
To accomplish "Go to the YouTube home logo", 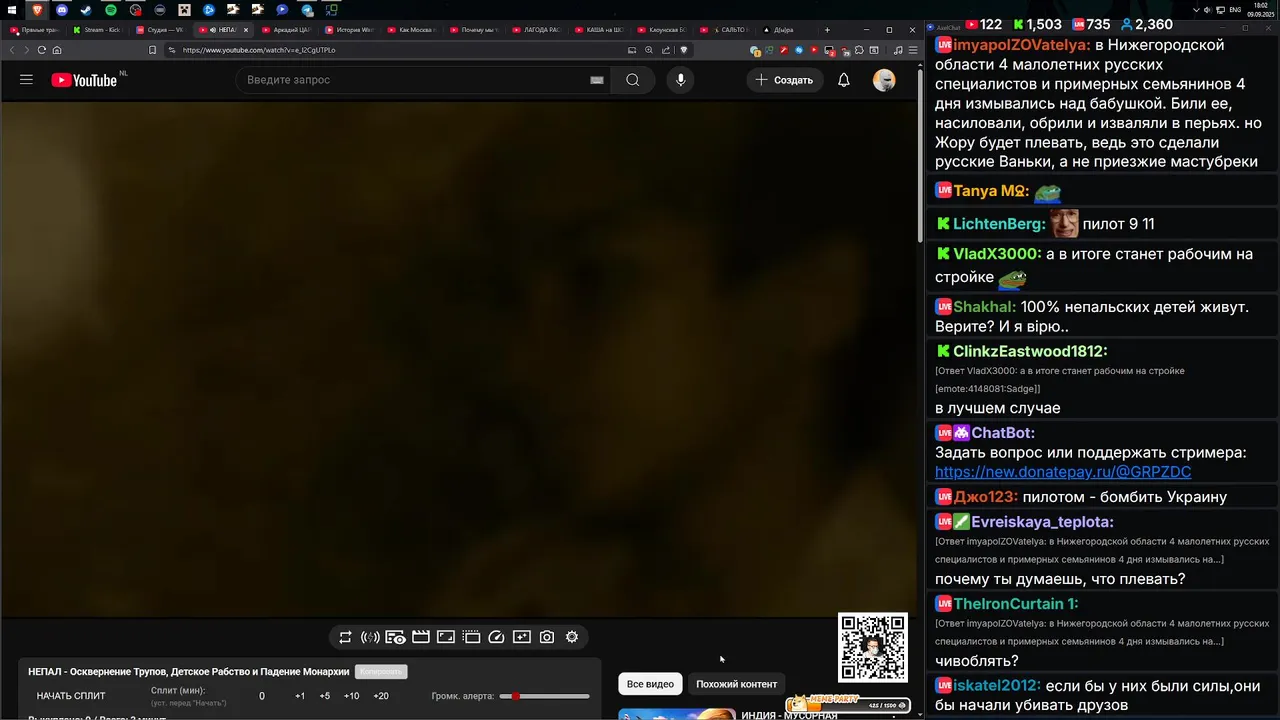I will pyautogui.click(x=85, y=80).
